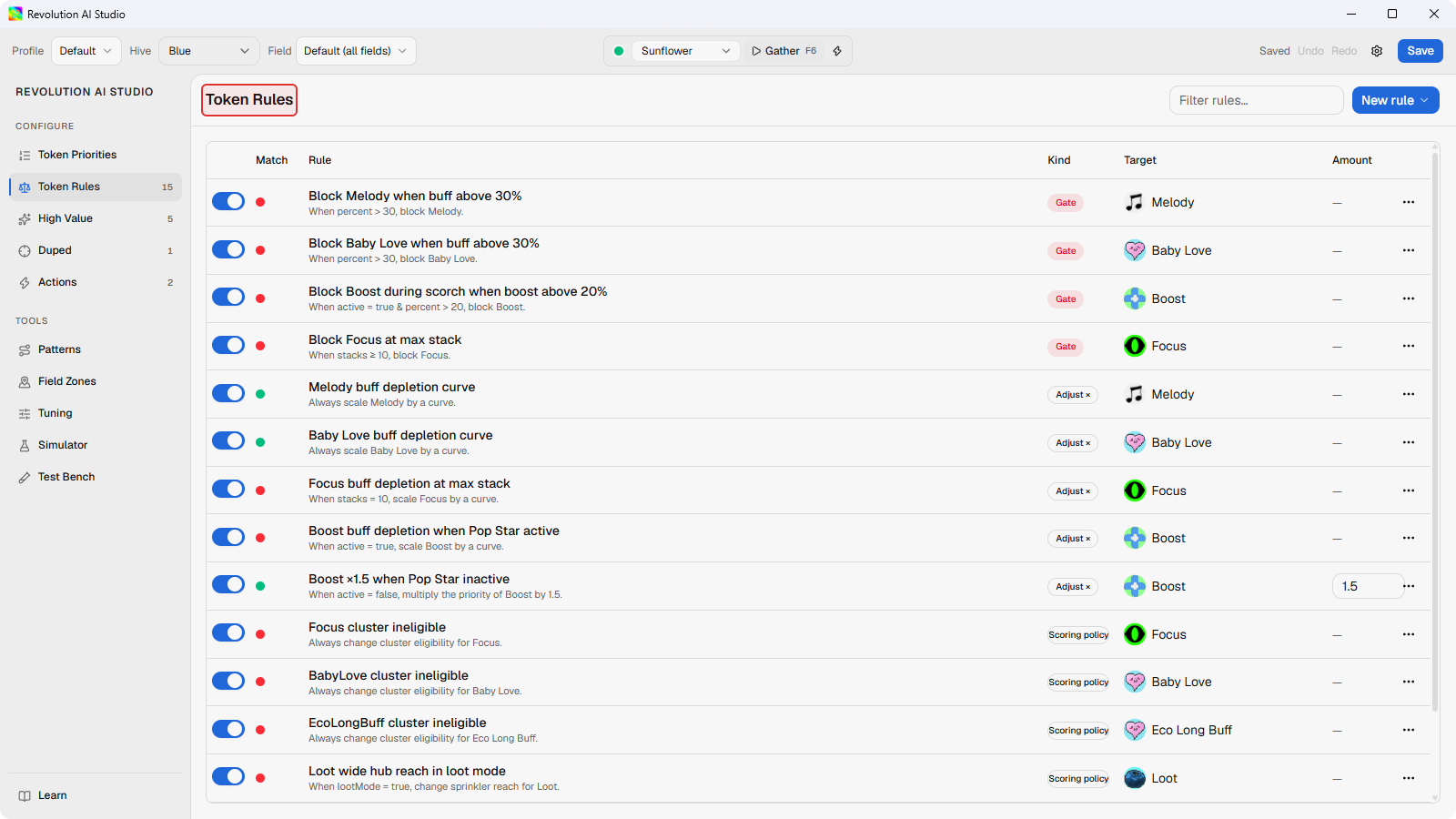Open more options for Focus cluster ineligible rule
The height and width of the screenshot is (819, 1456).
[1409, 634]
